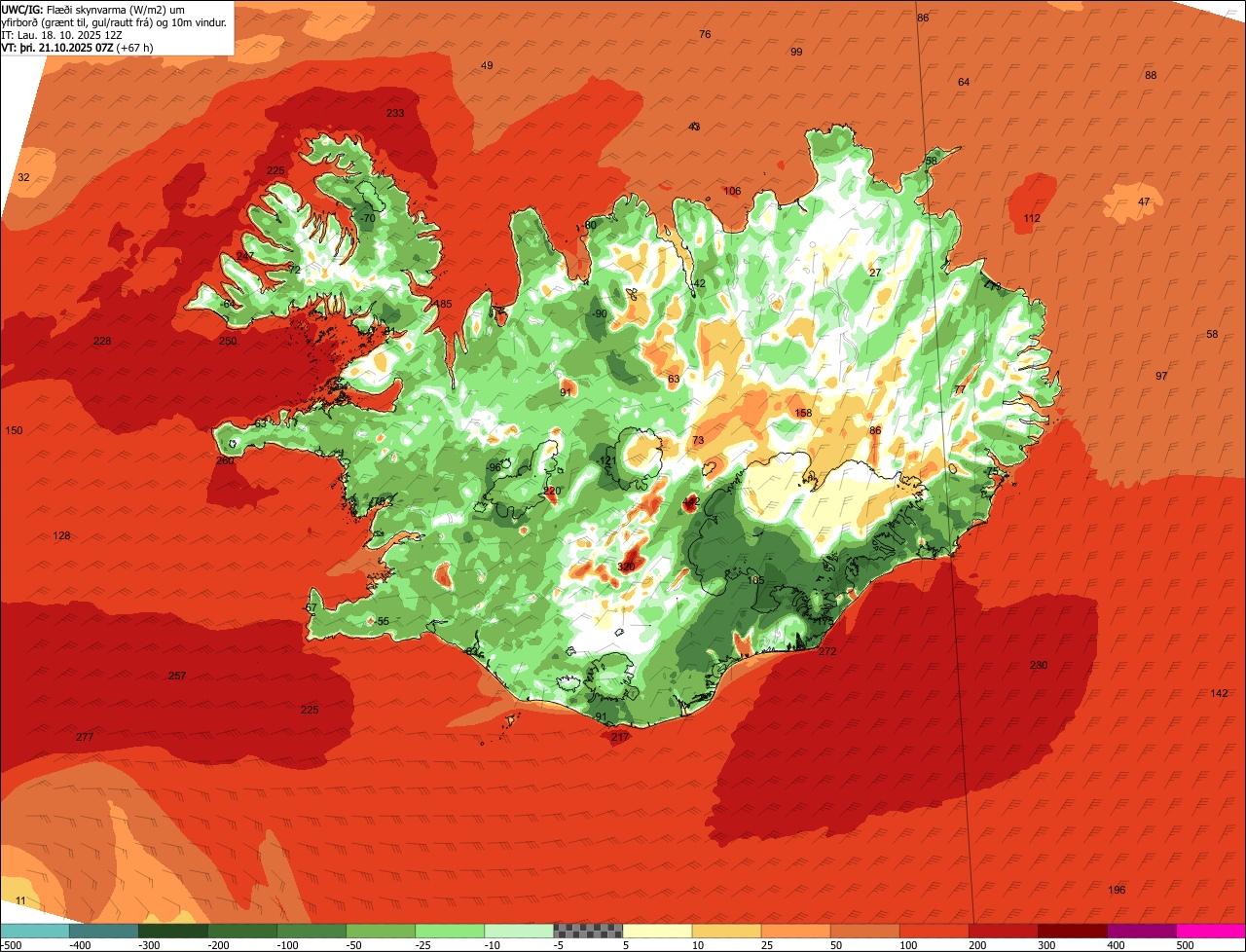Pick the pale green swatch between -25 and -10
This screenshot has height=952, width=1246.
tap(450, 931)
